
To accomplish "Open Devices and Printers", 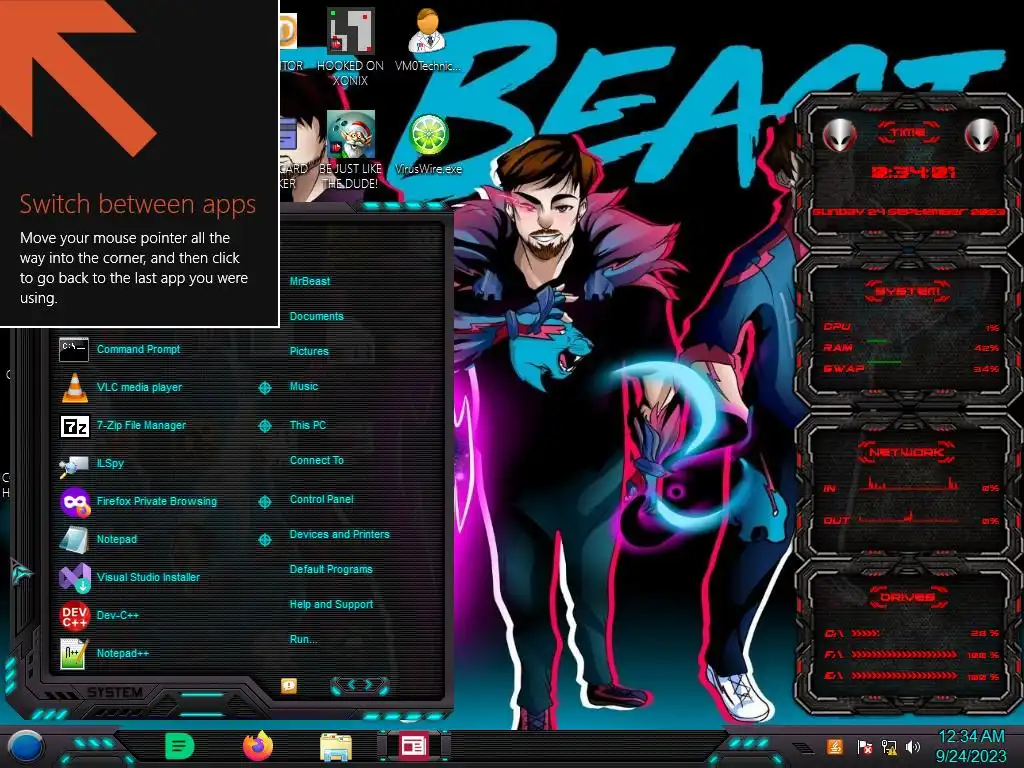I will pos(340,534).
